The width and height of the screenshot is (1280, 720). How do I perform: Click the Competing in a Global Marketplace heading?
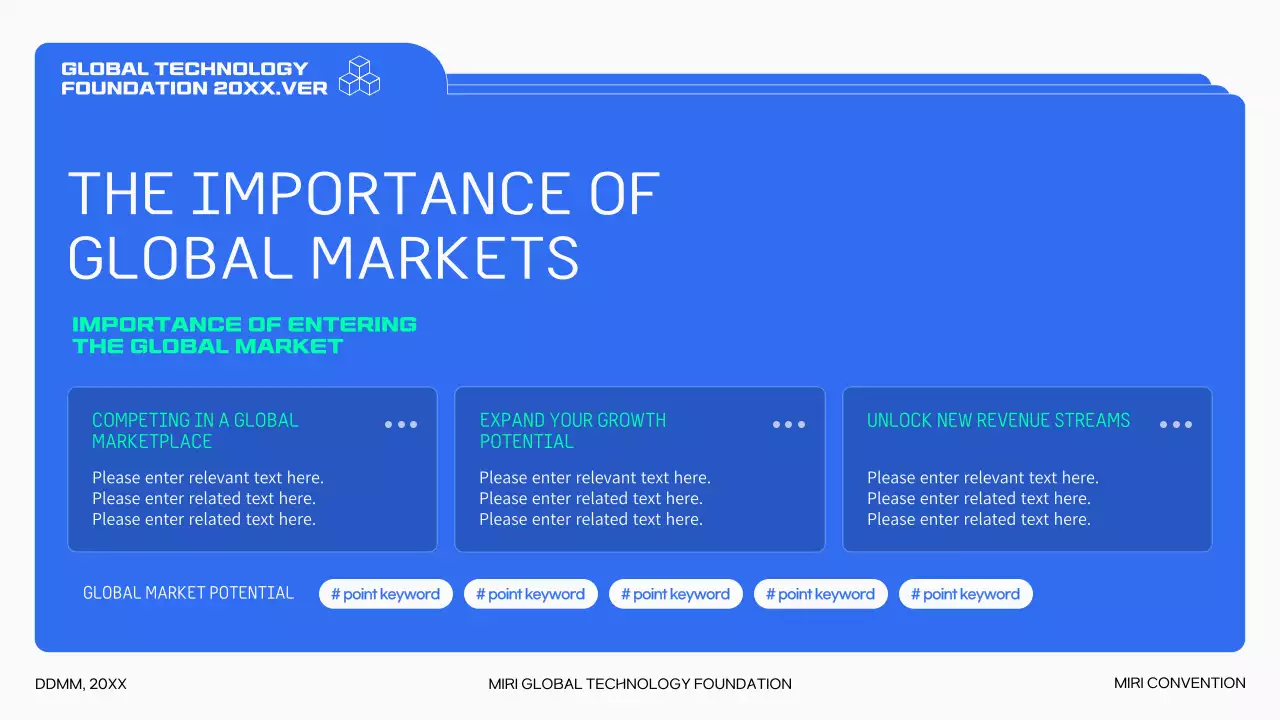[195, 431]
